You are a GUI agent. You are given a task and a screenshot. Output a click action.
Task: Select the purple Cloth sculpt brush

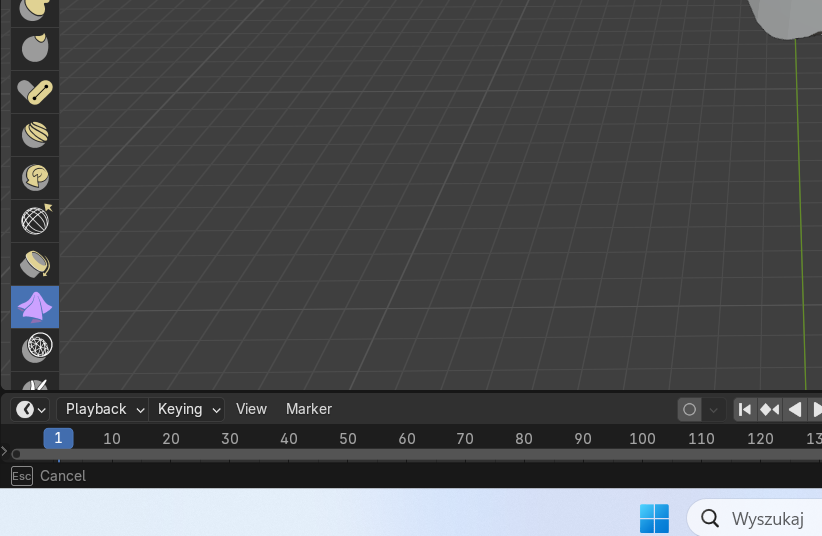pos(35,307)
